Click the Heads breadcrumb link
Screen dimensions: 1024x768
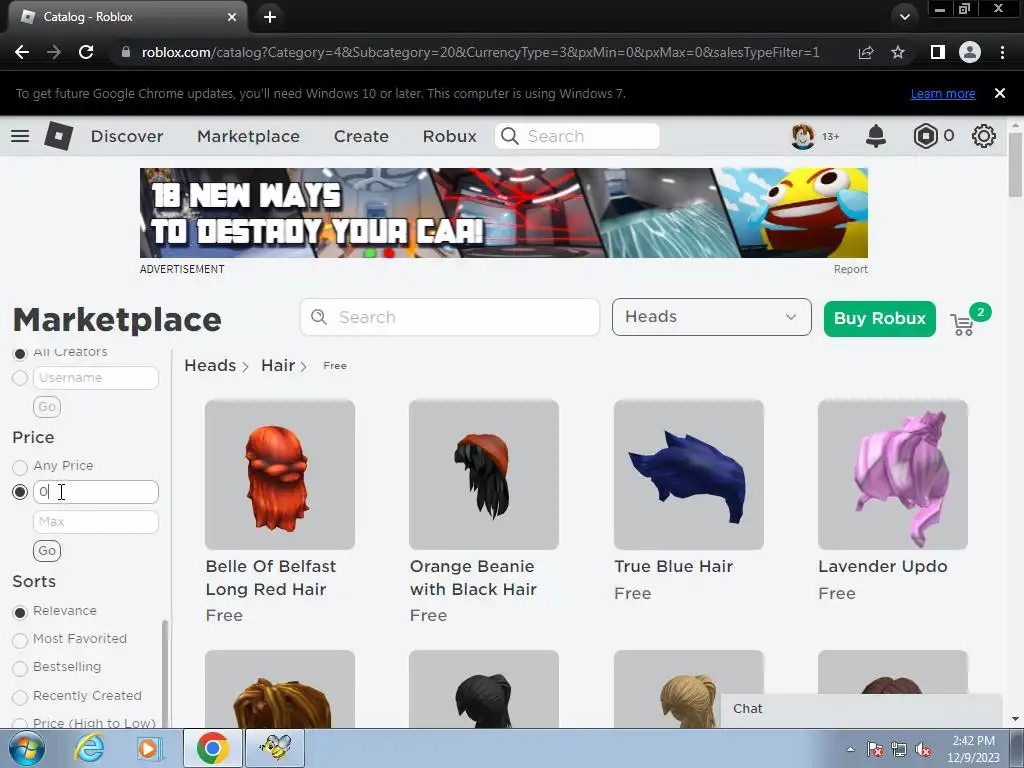(210, 365)
